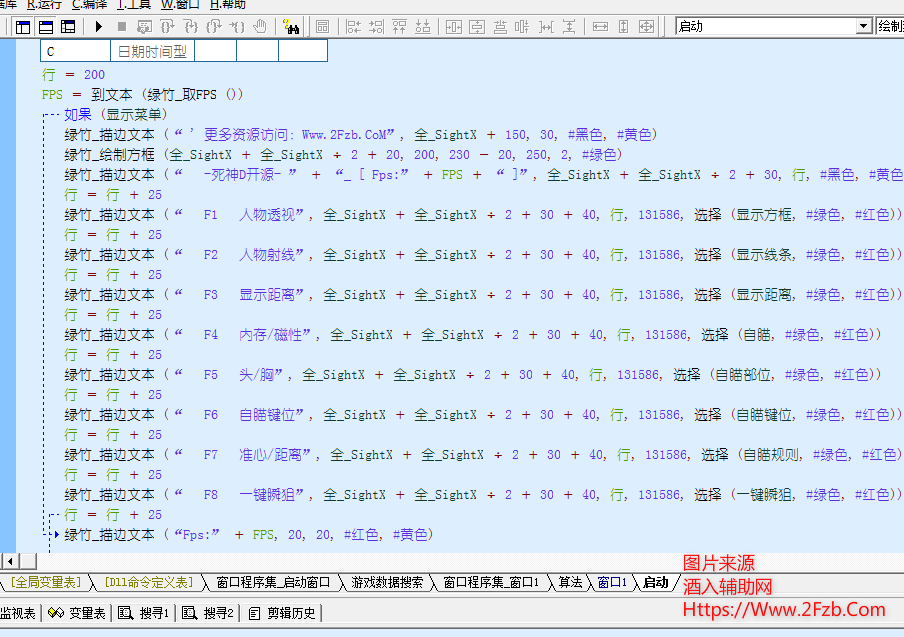Viewport: 904px width, 637px height.
Task: Switch to the 全局变量表 tab
Action: [x=47, y=582]
